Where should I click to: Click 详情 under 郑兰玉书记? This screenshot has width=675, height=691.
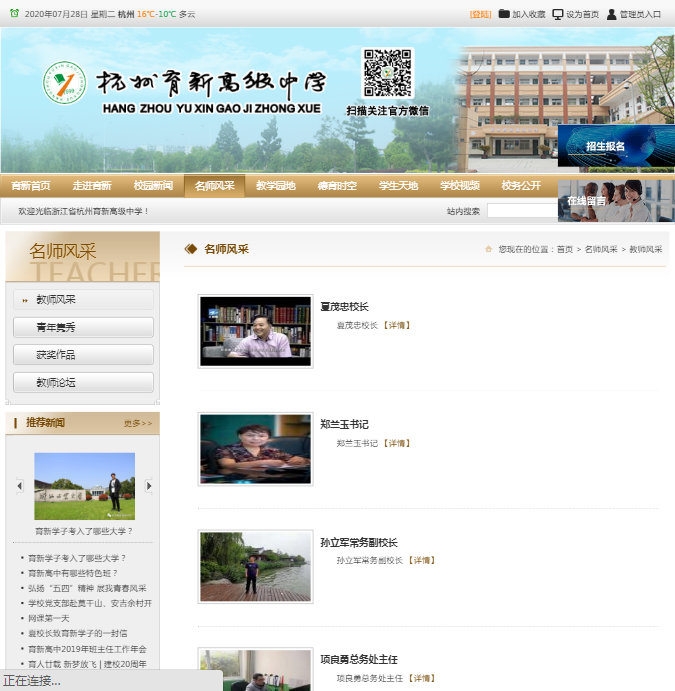tap(397, 443)
